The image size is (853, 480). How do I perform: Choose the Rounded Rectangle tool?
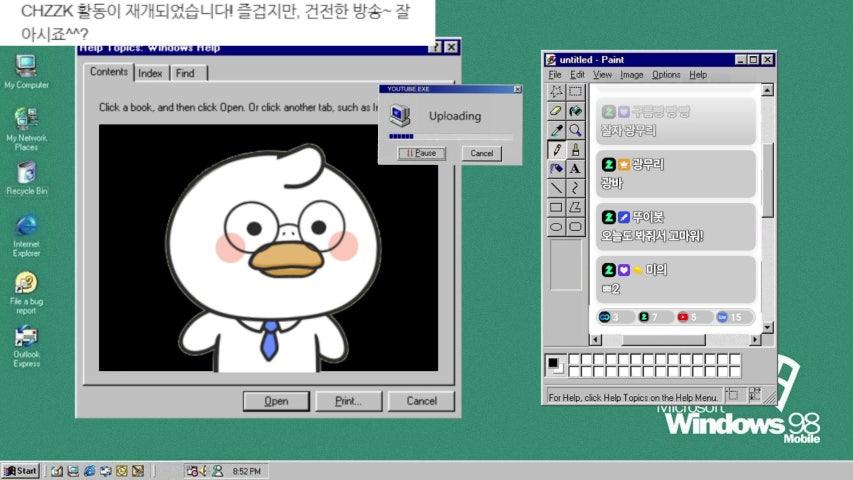coord(575,227)
